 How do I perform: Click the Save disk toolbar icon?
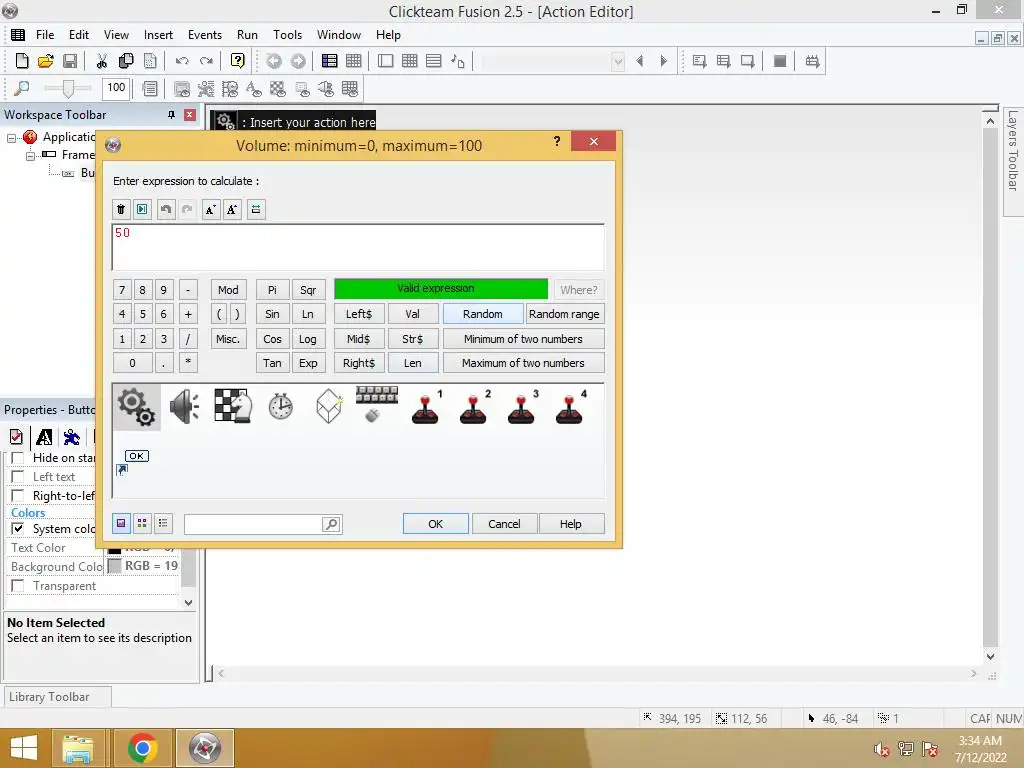[70, 61]
